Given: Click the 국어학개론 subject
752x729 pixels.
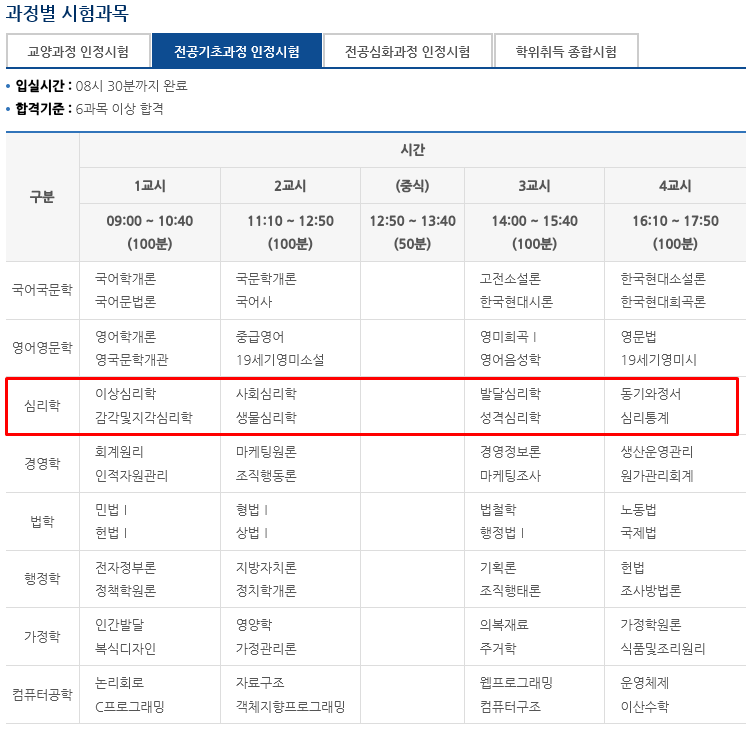Looking at the screenshot, I should (125, 279).
